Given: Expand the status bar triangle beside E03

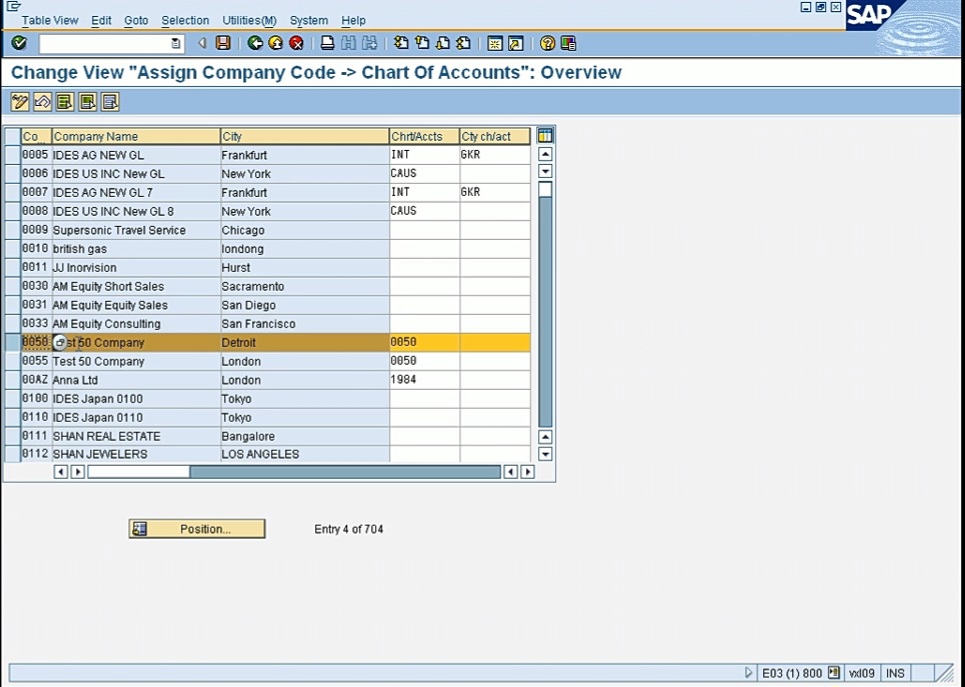Looking at the screenshot, I should (748, 673).
